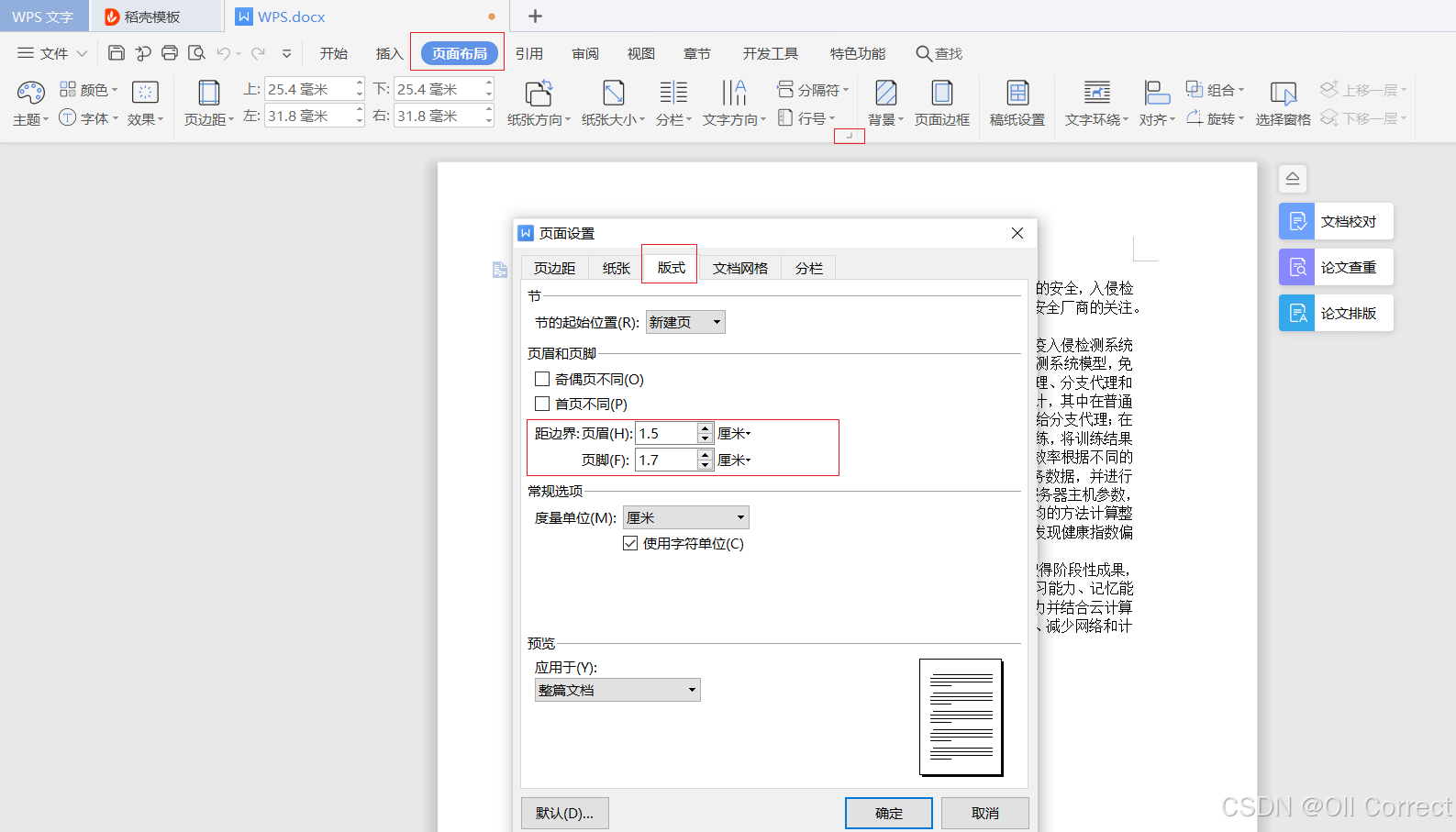
Task: Open the 开始 ribbon tab
Action: point(334,53)
